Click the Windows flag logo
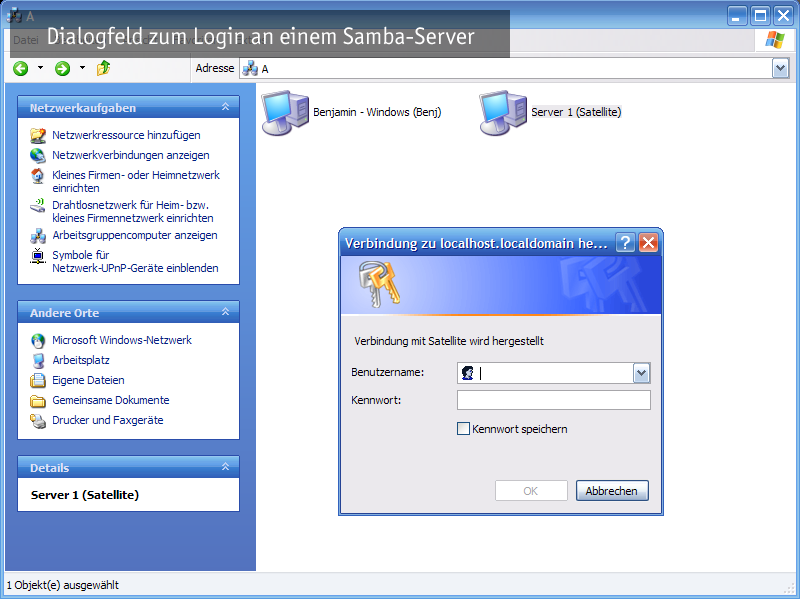The height and width of the screenshot is (599, 800). [x=775, y=39]
